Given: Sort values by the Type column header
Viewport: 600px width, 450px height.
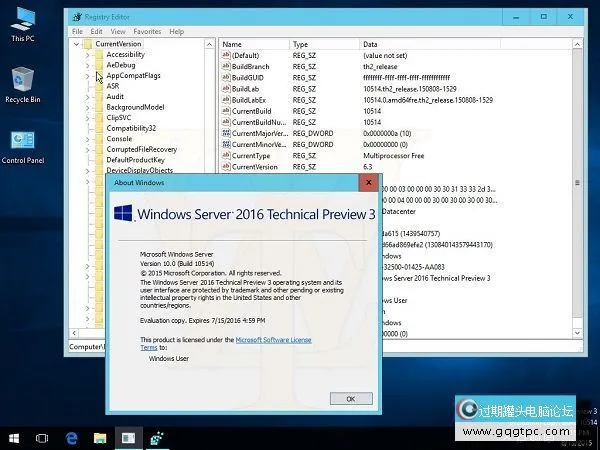Looking at the screenshot, I should point(301,44).
